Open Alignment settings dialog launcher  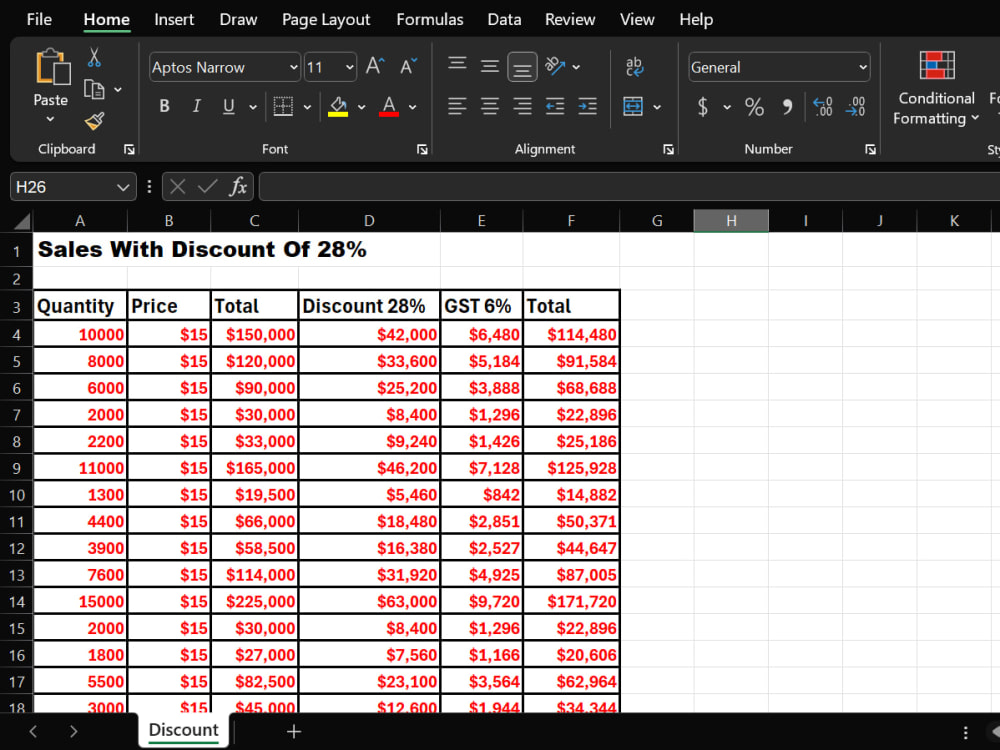point(668,149)
